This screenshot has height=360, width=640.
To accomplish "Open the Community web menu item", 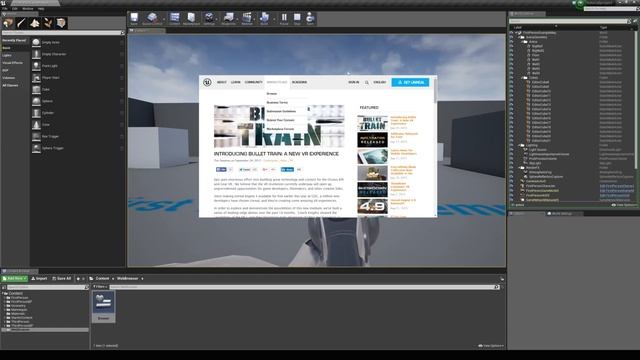I will point(253,82).
